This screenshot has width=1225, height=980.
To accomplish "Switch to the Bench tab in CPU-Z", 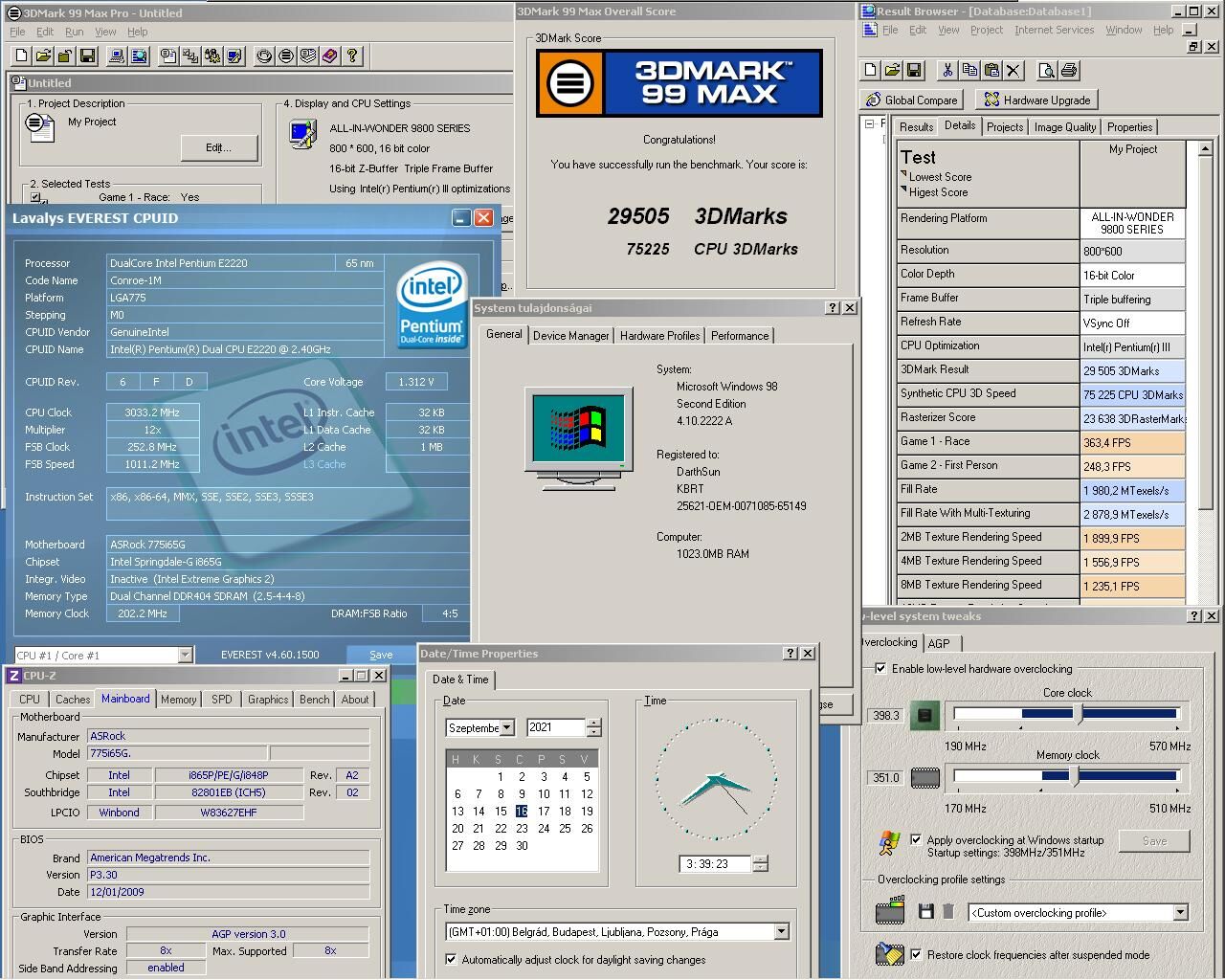I will tap(314, 700).
